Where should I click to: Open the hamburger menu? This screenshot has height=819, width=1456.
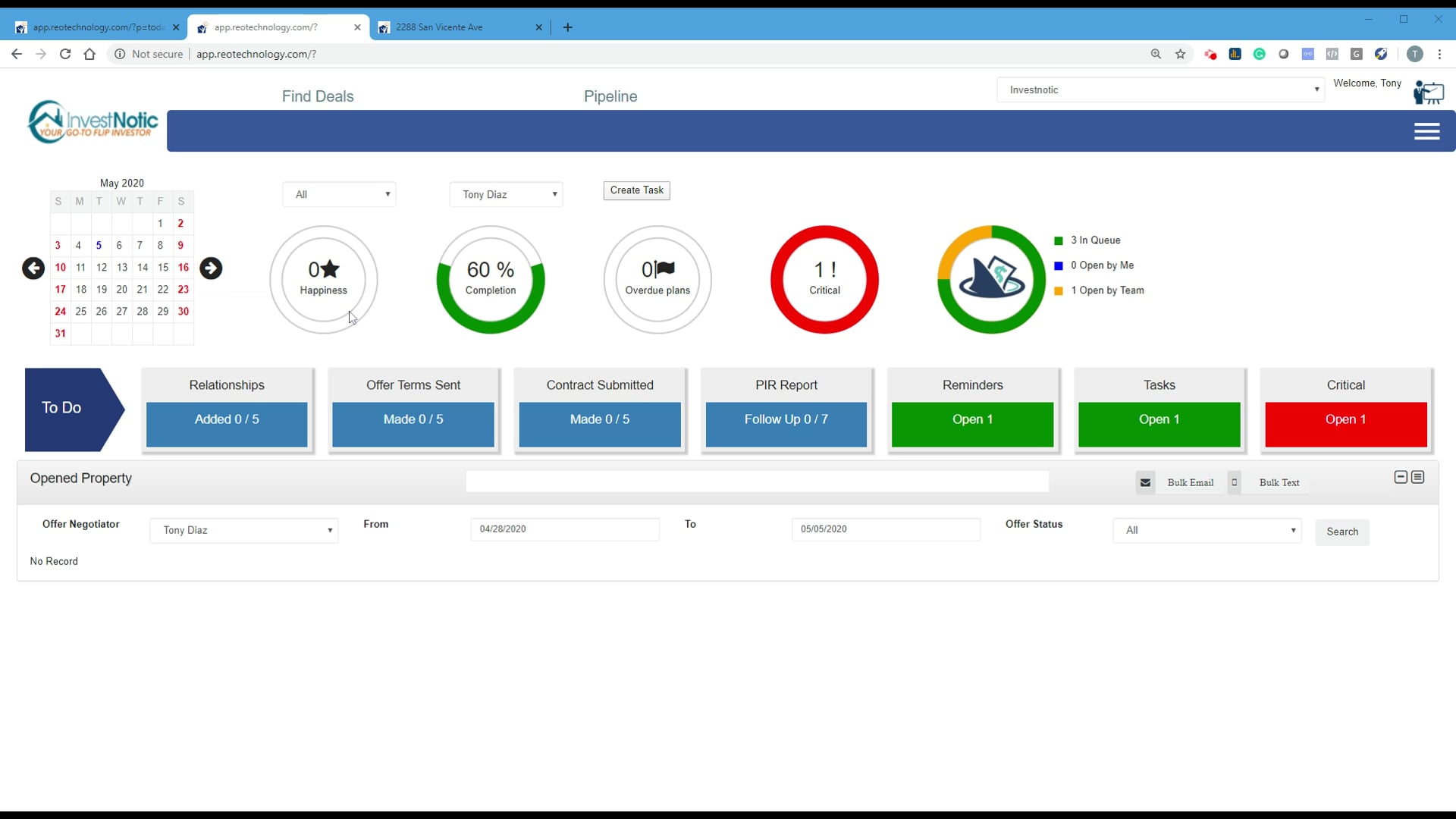(x=1426, y=132)
